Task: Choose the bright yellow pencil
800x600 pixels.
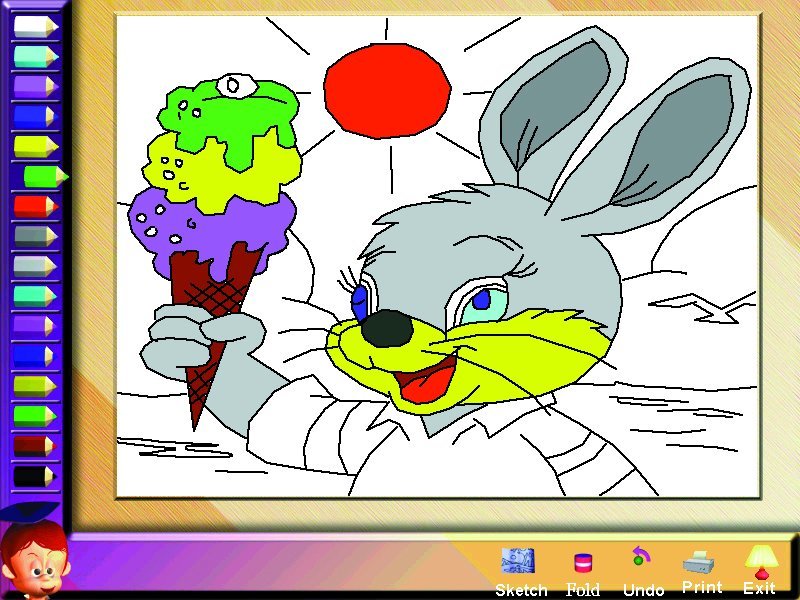Action: (32, 146)
